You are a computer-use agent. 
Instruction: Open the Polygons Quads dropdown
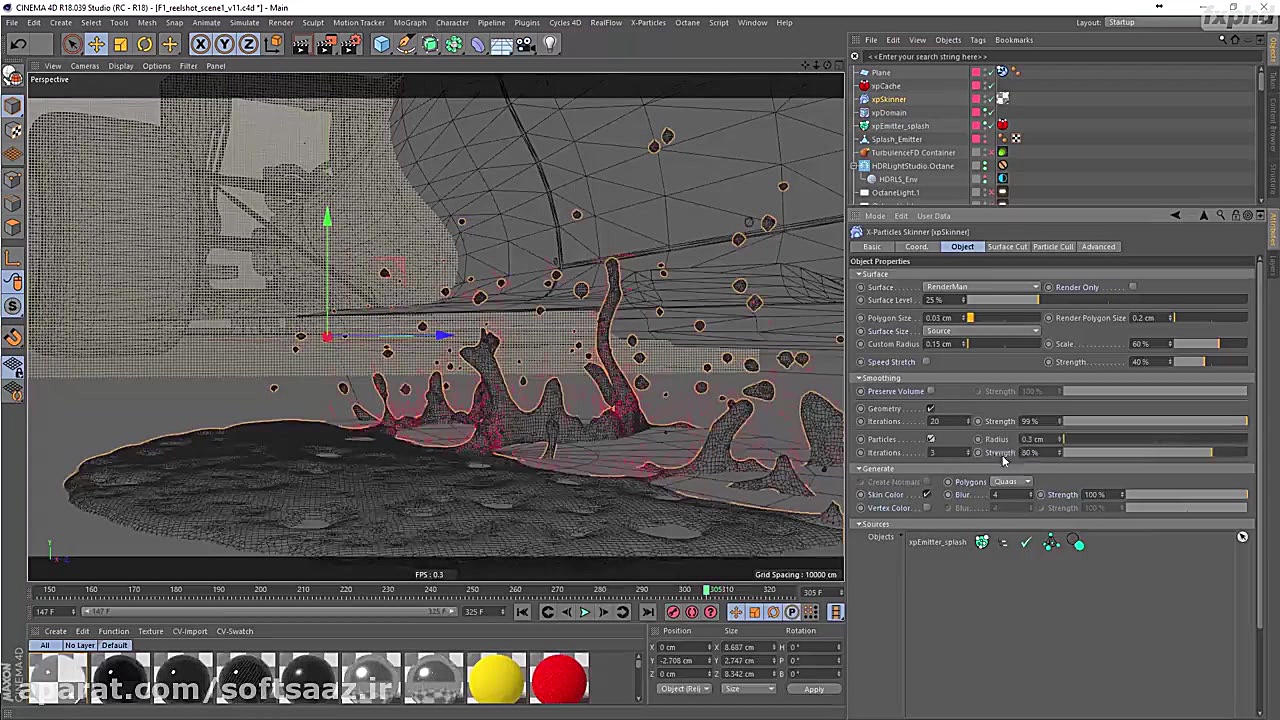click(x=1011, y=482)
